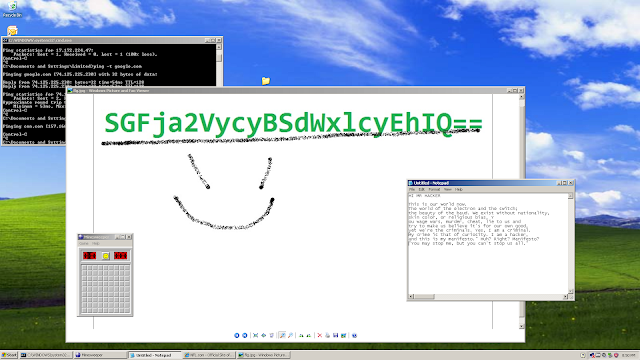Open Game menu in Minesweeper

click(x=84, y=243)
